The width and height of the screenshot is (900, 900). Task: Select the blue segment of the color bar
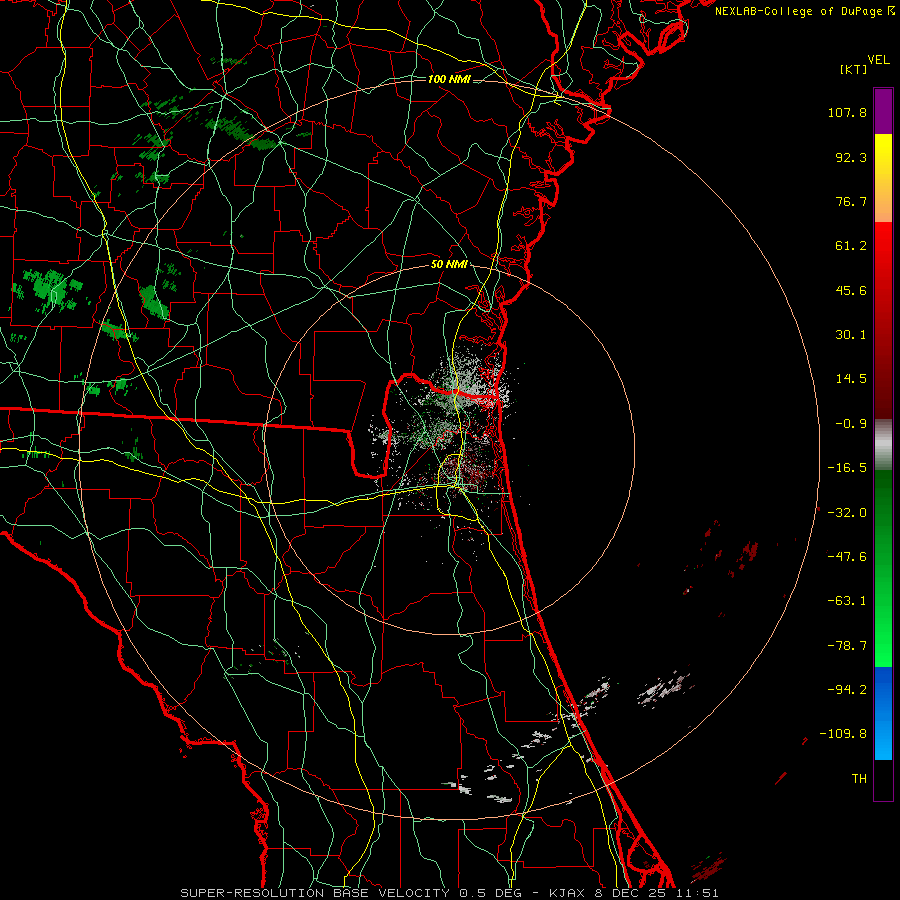883,713
